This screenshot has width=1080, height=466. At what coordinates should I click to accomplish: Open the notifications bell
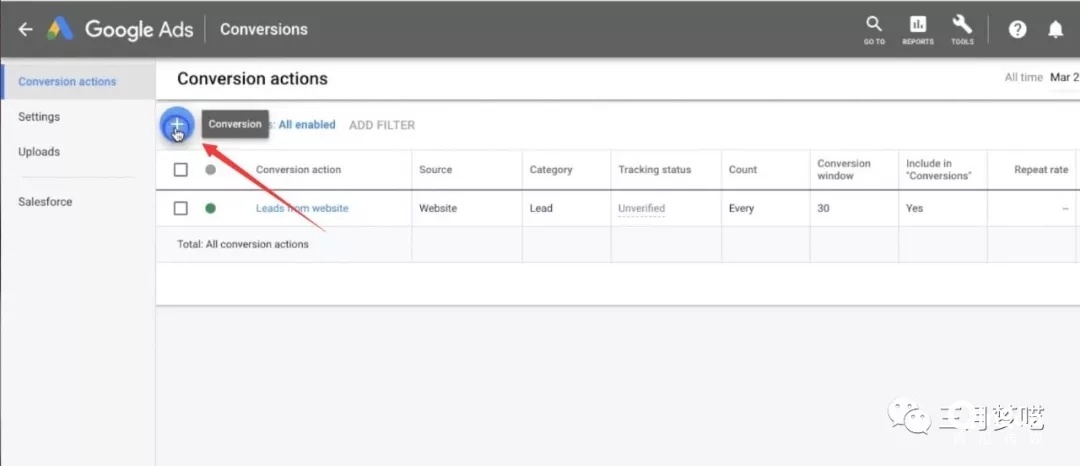[x=1055, y=29]
